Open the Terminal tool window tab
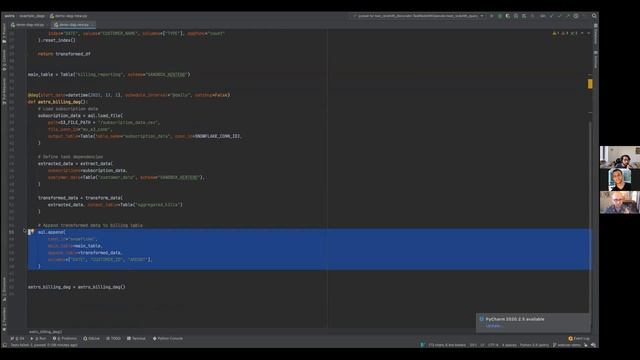640x360 pixels. (136, 338)
